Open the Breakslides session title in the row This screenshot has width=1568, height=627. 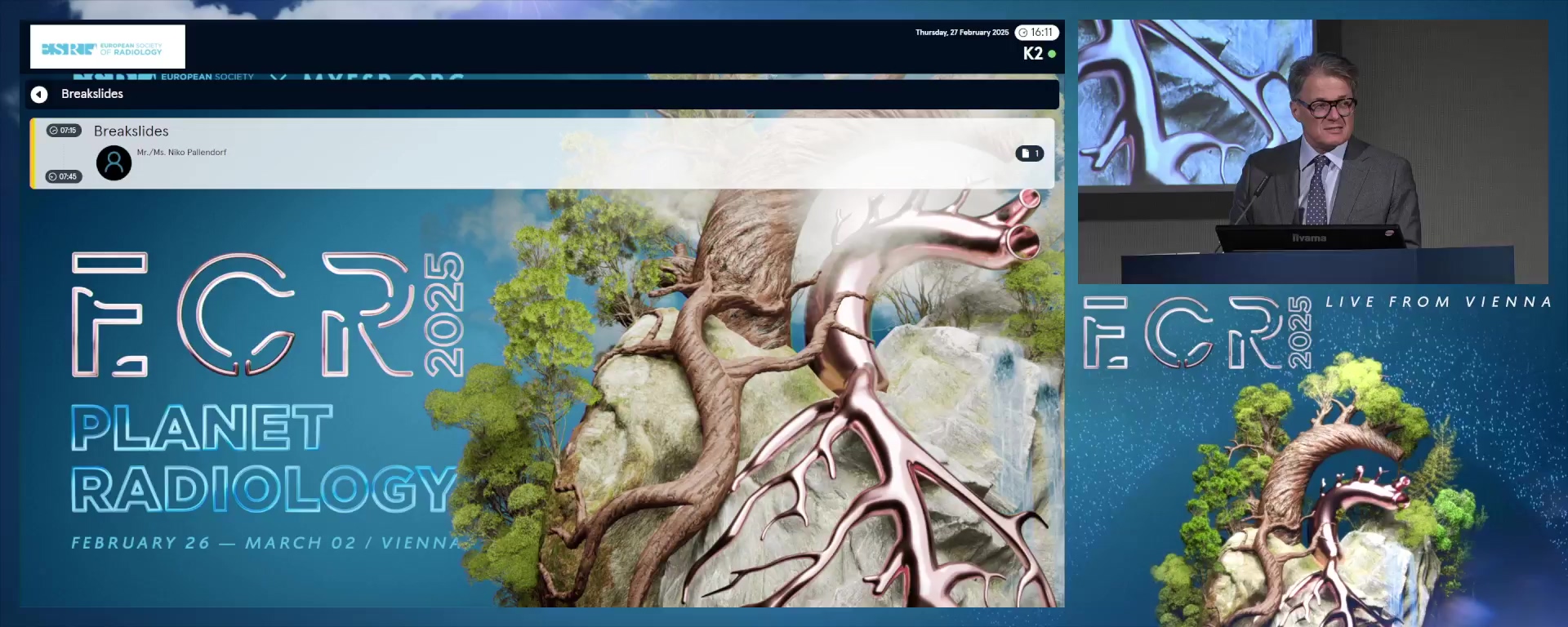[x=131, y=131]
